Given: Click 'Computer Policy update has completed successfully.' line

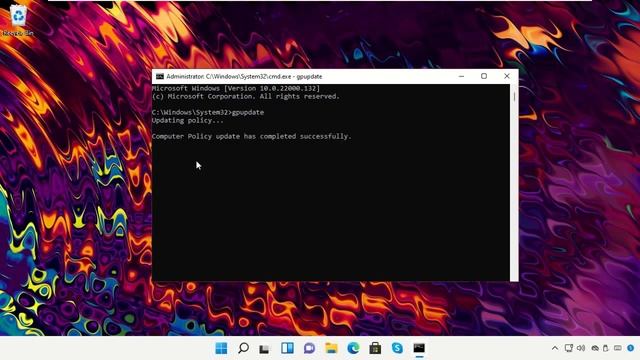Looking at the screenshot, I should 251,136.
